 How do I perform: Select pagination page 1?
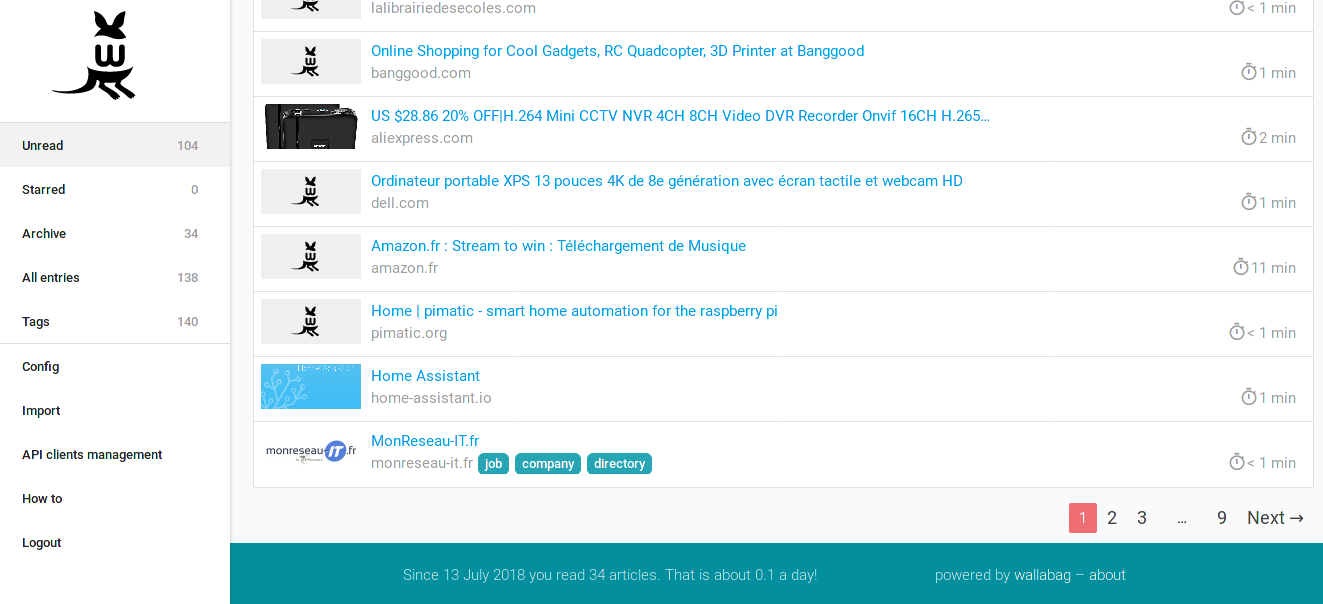pyautogui.click(x=1083, y=518)
